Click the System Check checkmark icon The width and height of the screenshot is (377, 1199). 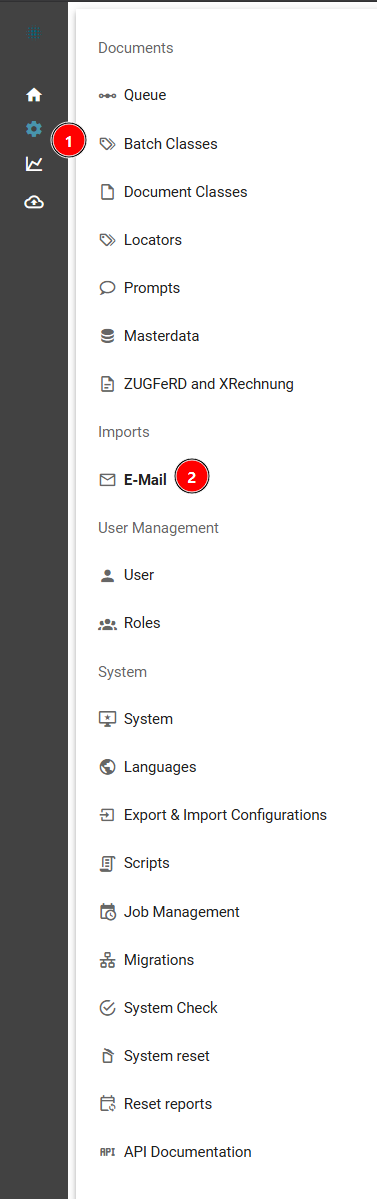[x=108, y=1008]
